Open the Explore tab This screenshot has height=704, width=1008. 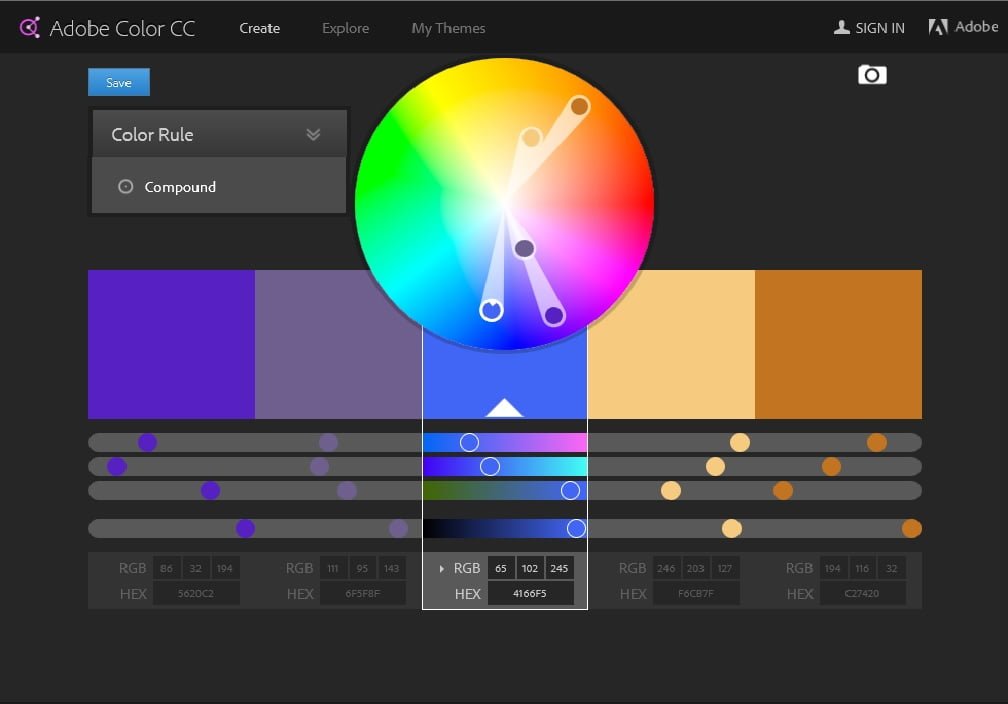point(345,28)
